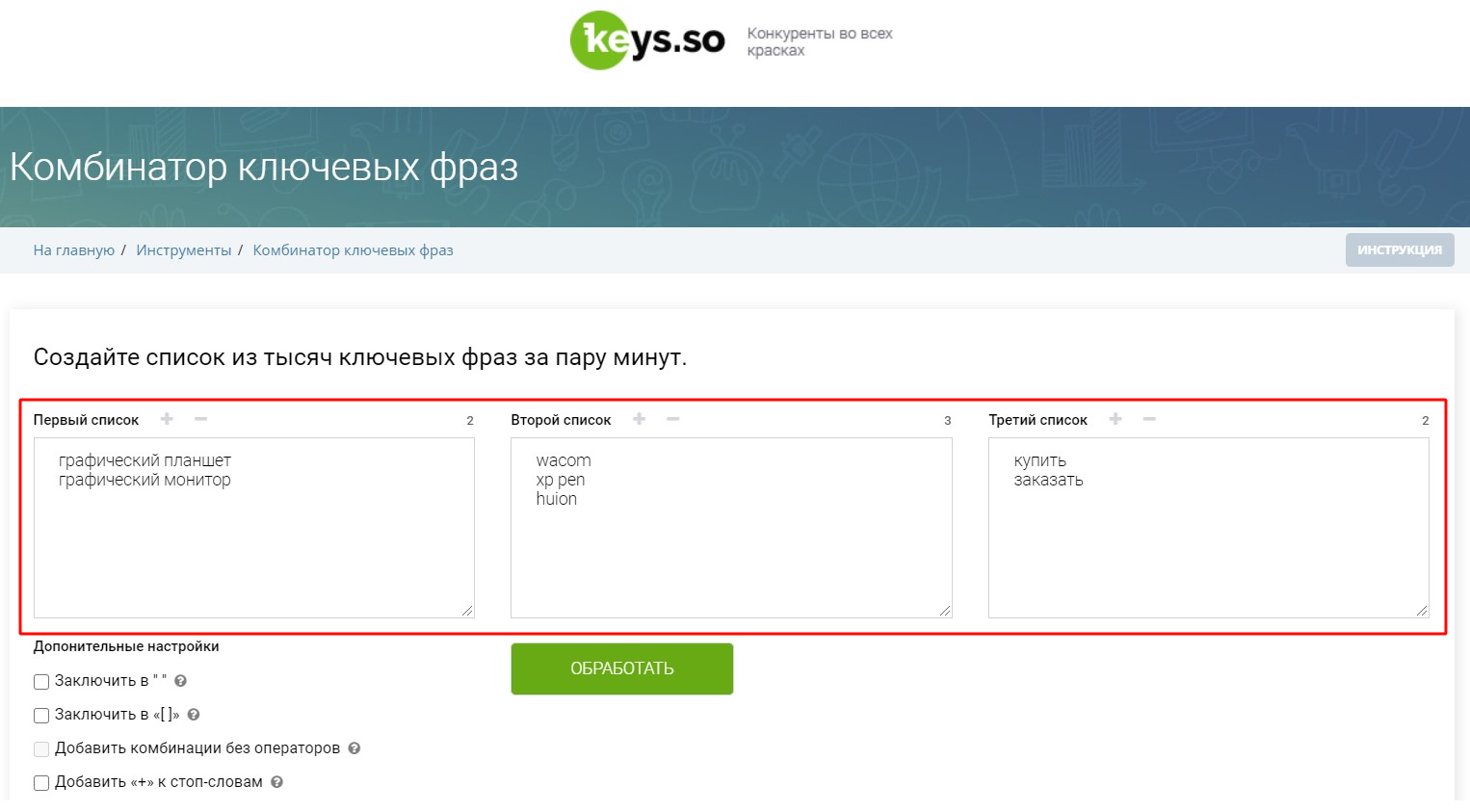Click the line "графический монитор"

(x=144, y=480)
